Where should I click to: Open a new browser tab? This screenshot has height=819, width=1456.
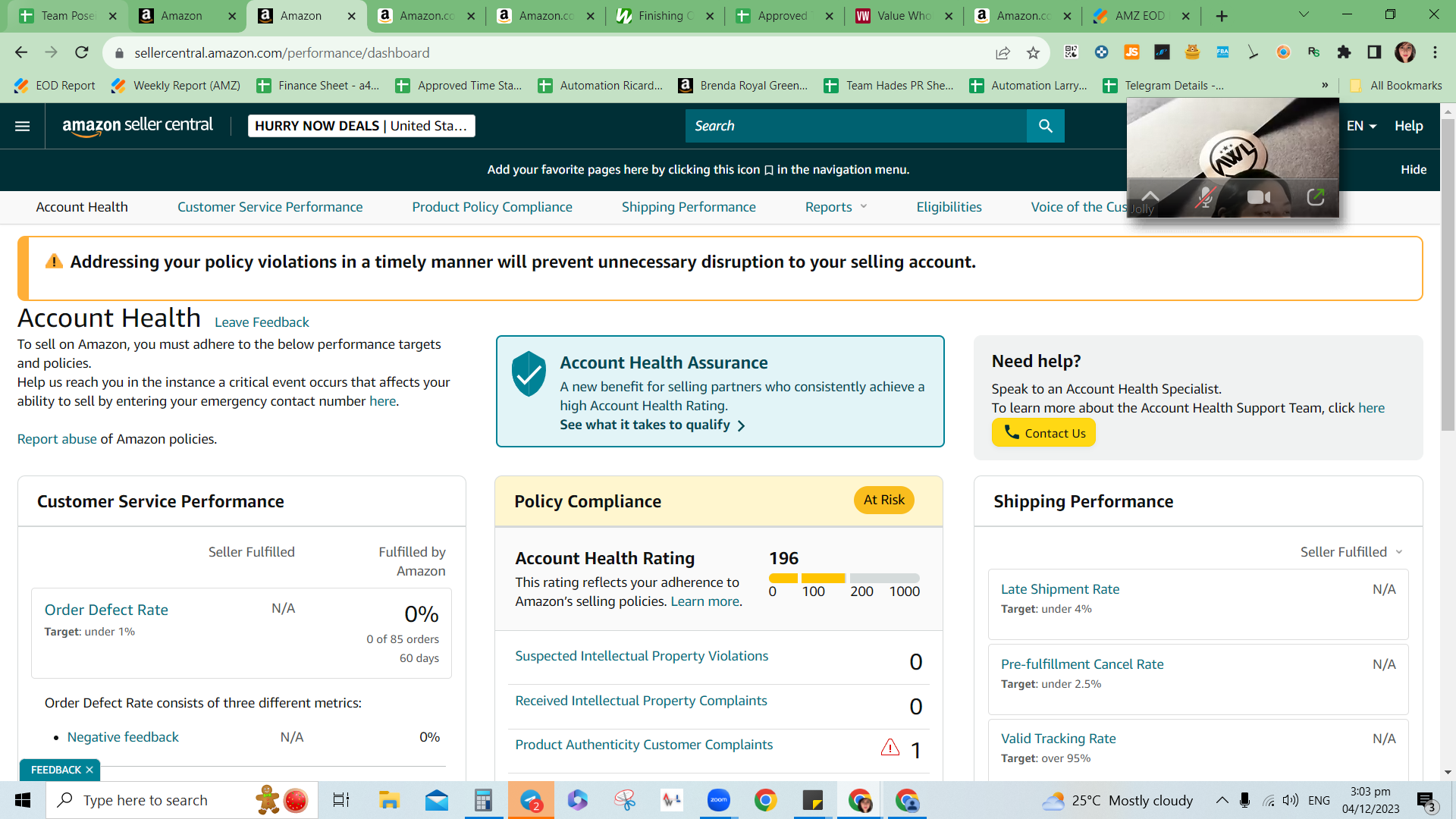(1222, 16)
